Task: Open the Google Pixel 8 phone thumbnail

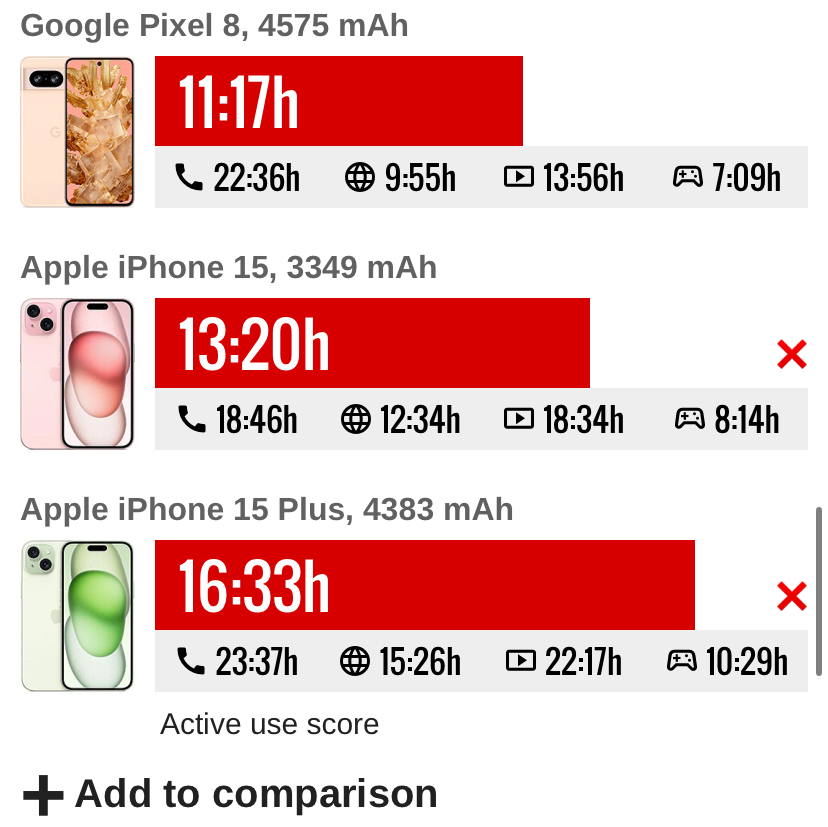Action: 77,132
